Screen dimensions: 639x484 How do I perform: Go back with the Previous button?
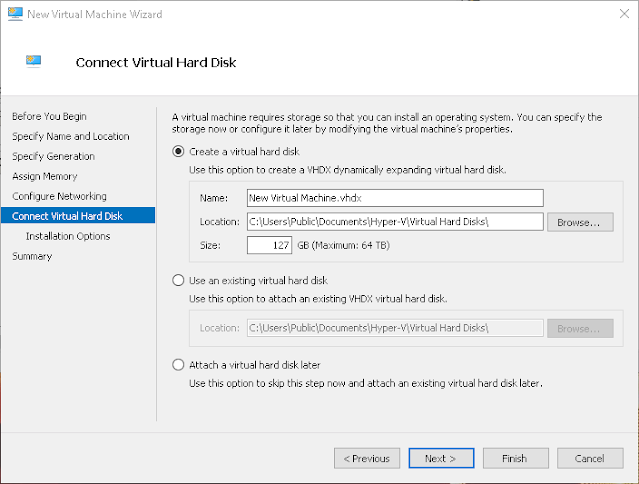(366, 458)
